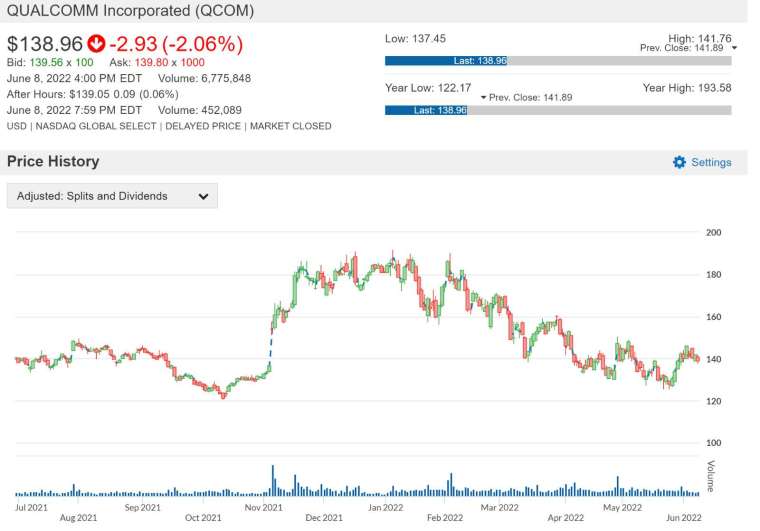Click the 160 price axis label
760x531 pixels.
713,317
